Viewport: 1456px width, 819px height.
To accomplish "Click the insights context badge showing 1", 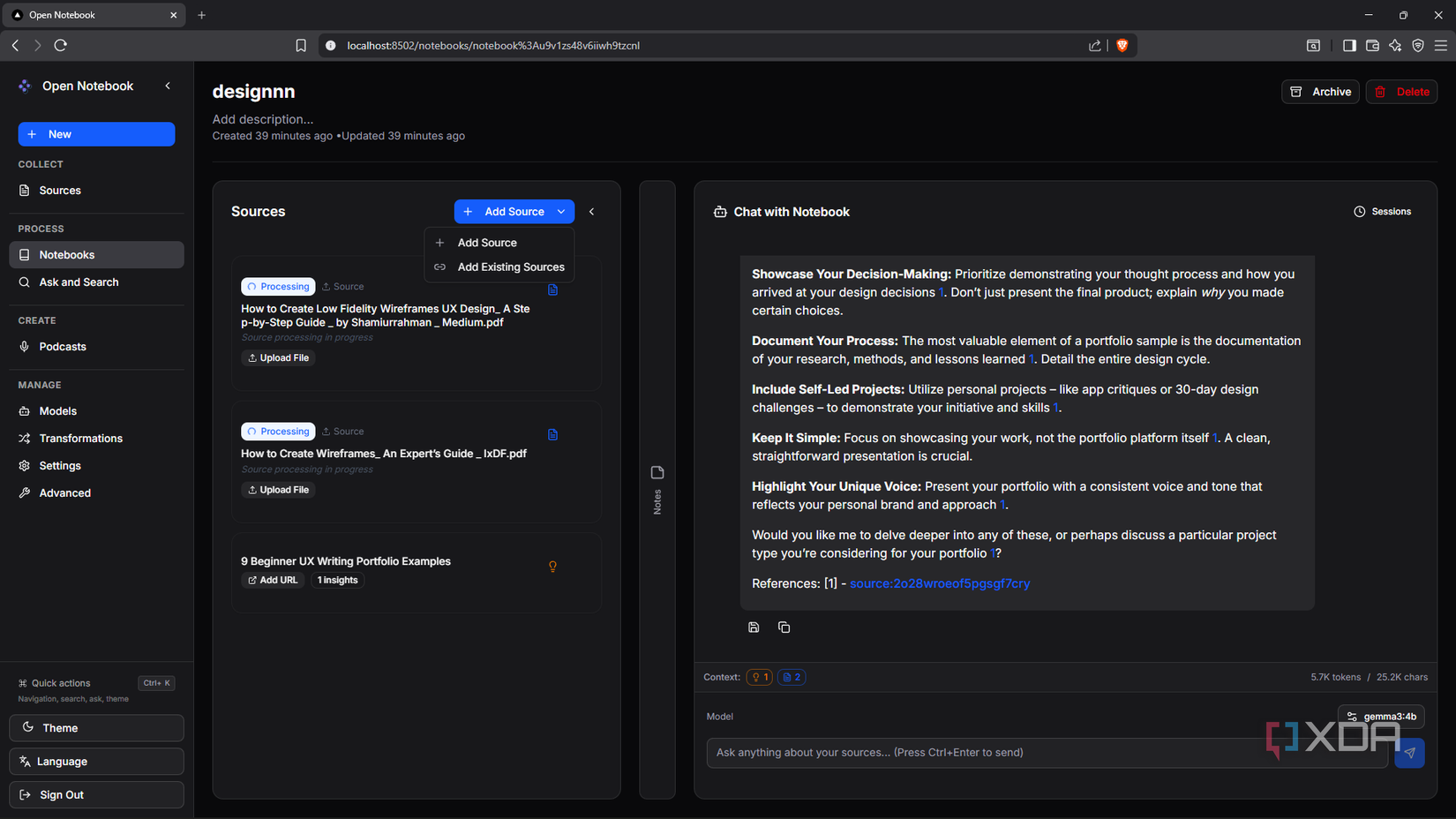I will coord(760,678).
